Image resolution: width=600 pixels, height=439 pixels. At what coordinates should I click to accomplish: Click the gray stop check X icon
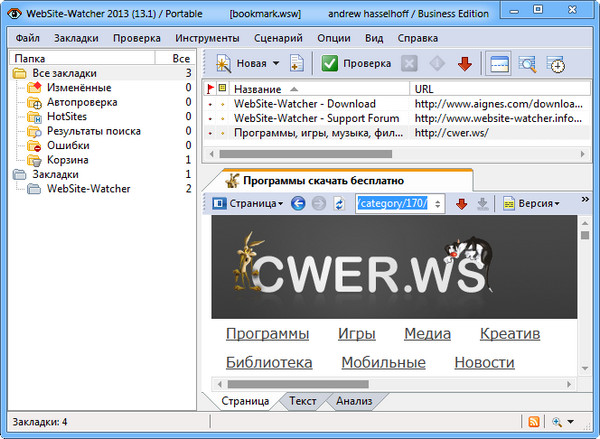tap(409, 64)
